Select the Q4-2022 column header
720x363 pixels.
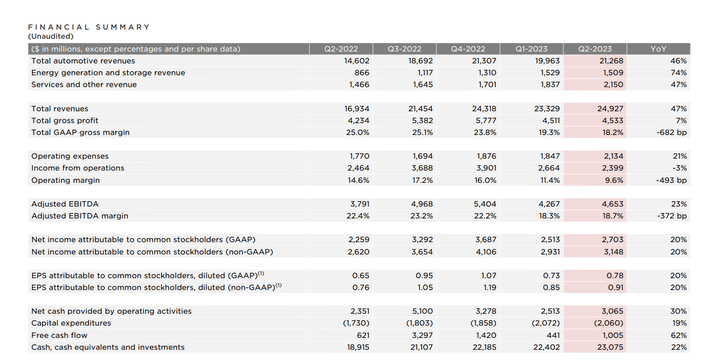pos(468,49)
